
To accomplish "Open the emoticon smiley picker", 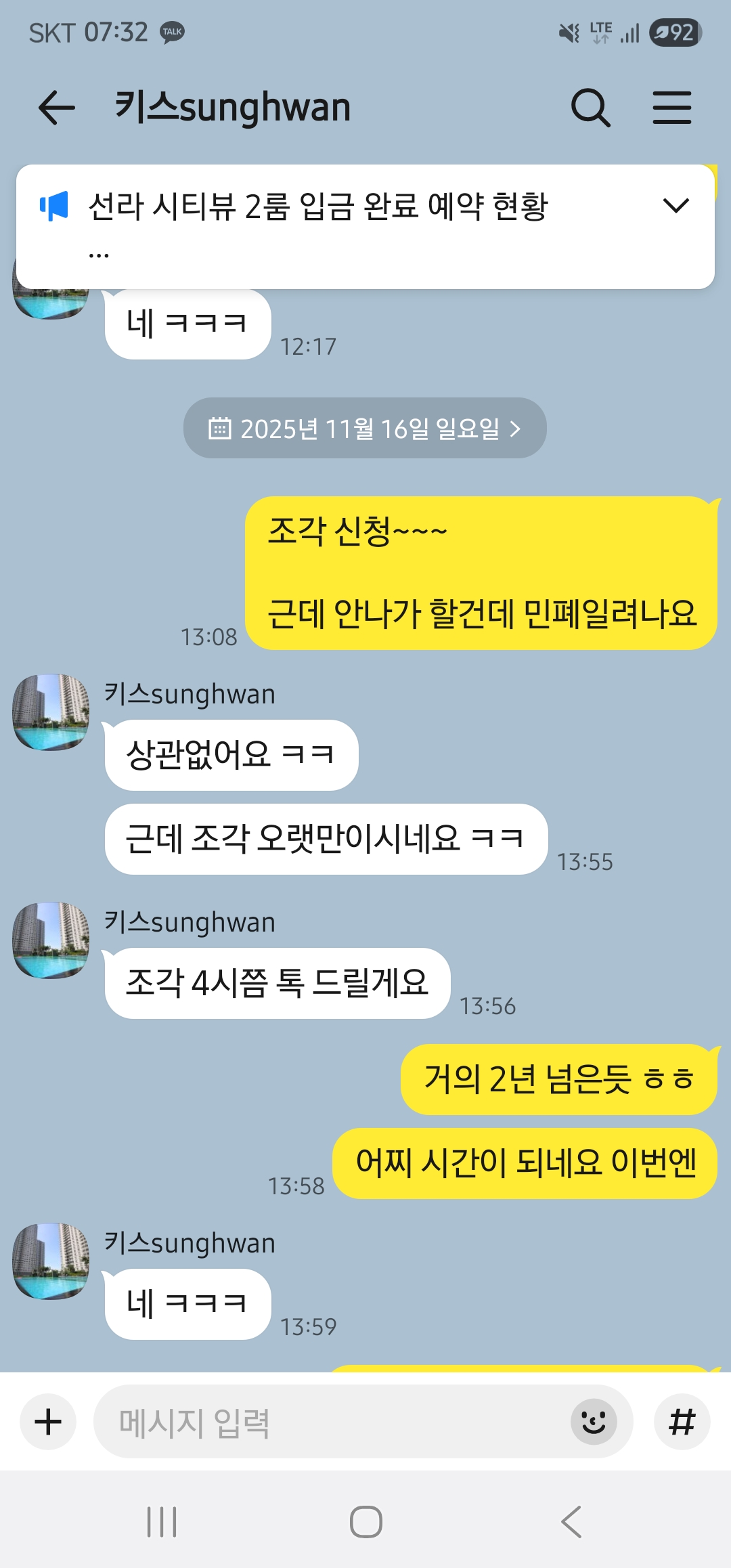I will (x=594, y=1421).
